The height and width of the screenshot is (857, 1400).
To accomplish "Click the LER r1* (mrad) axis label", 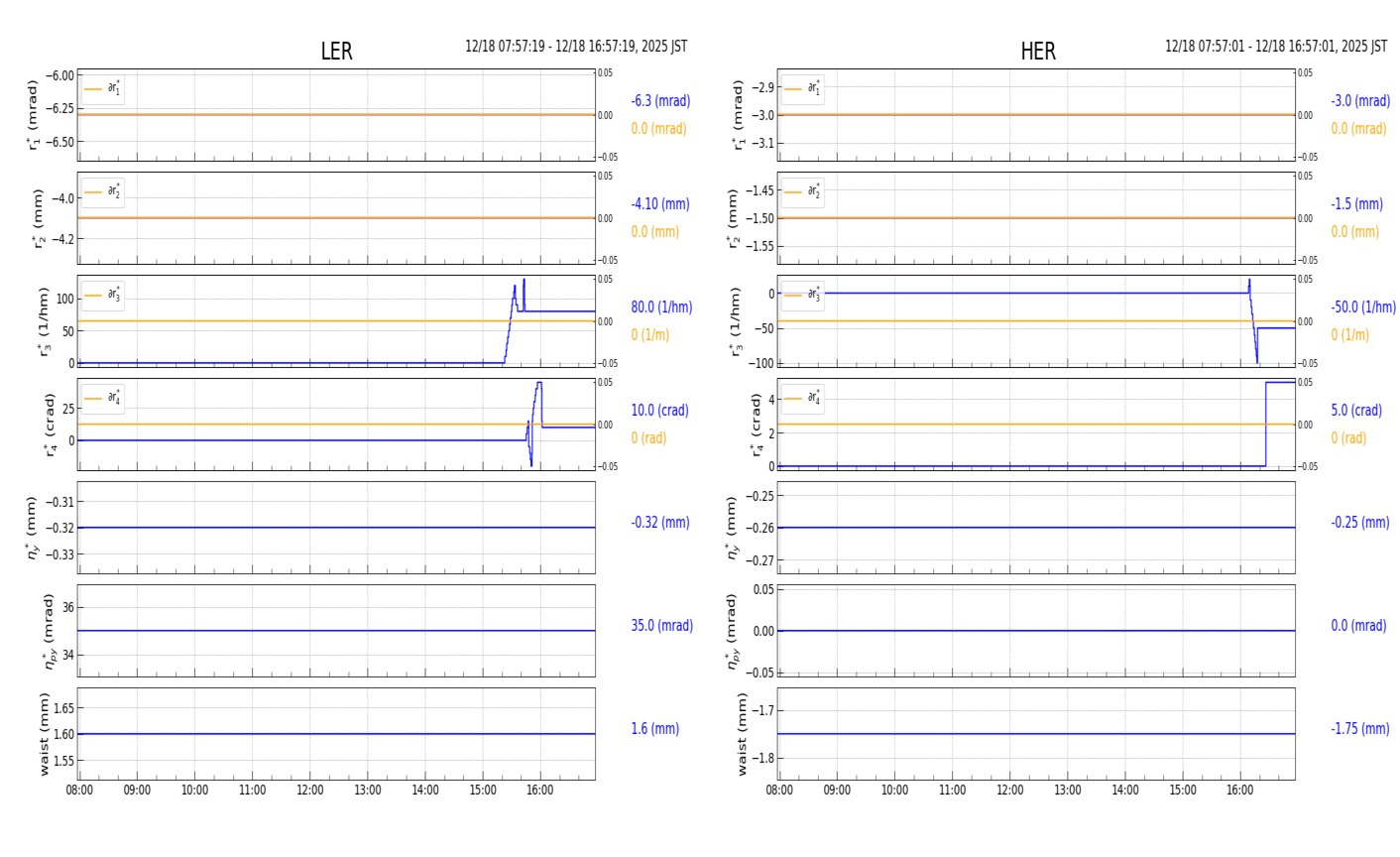I will (x=34, y=115).
